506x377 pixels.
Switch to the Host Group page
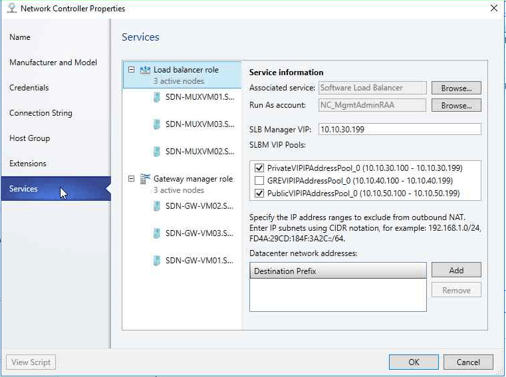coord(30,138)
